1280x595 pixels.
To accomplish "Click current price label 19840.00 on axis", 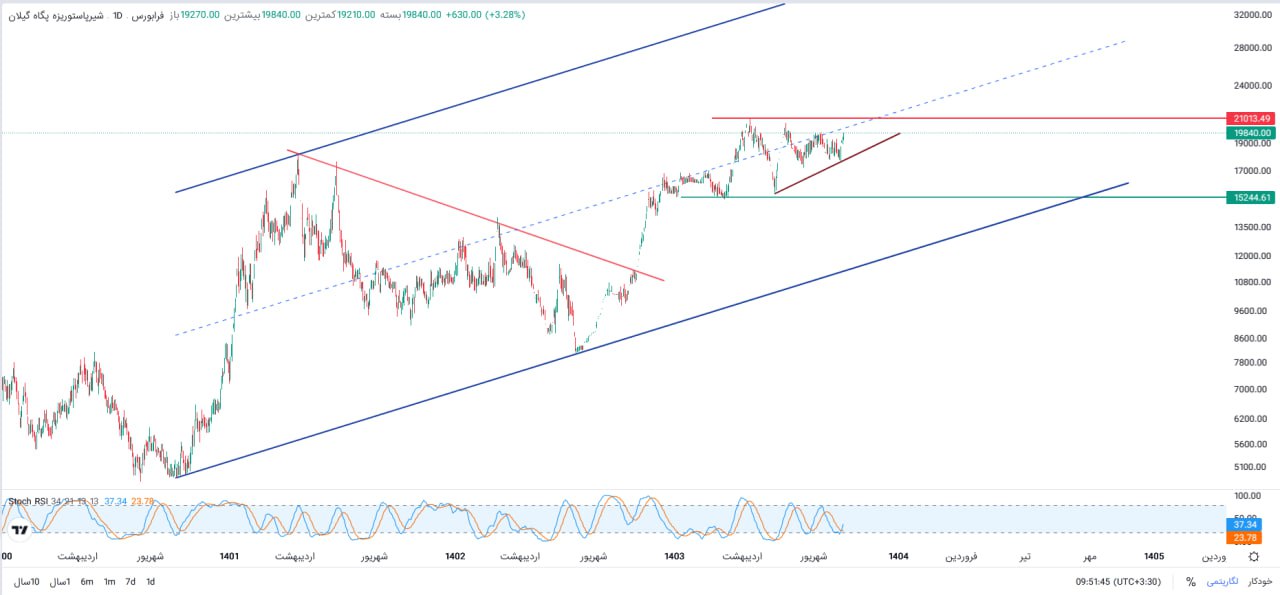I will 1251,132.
